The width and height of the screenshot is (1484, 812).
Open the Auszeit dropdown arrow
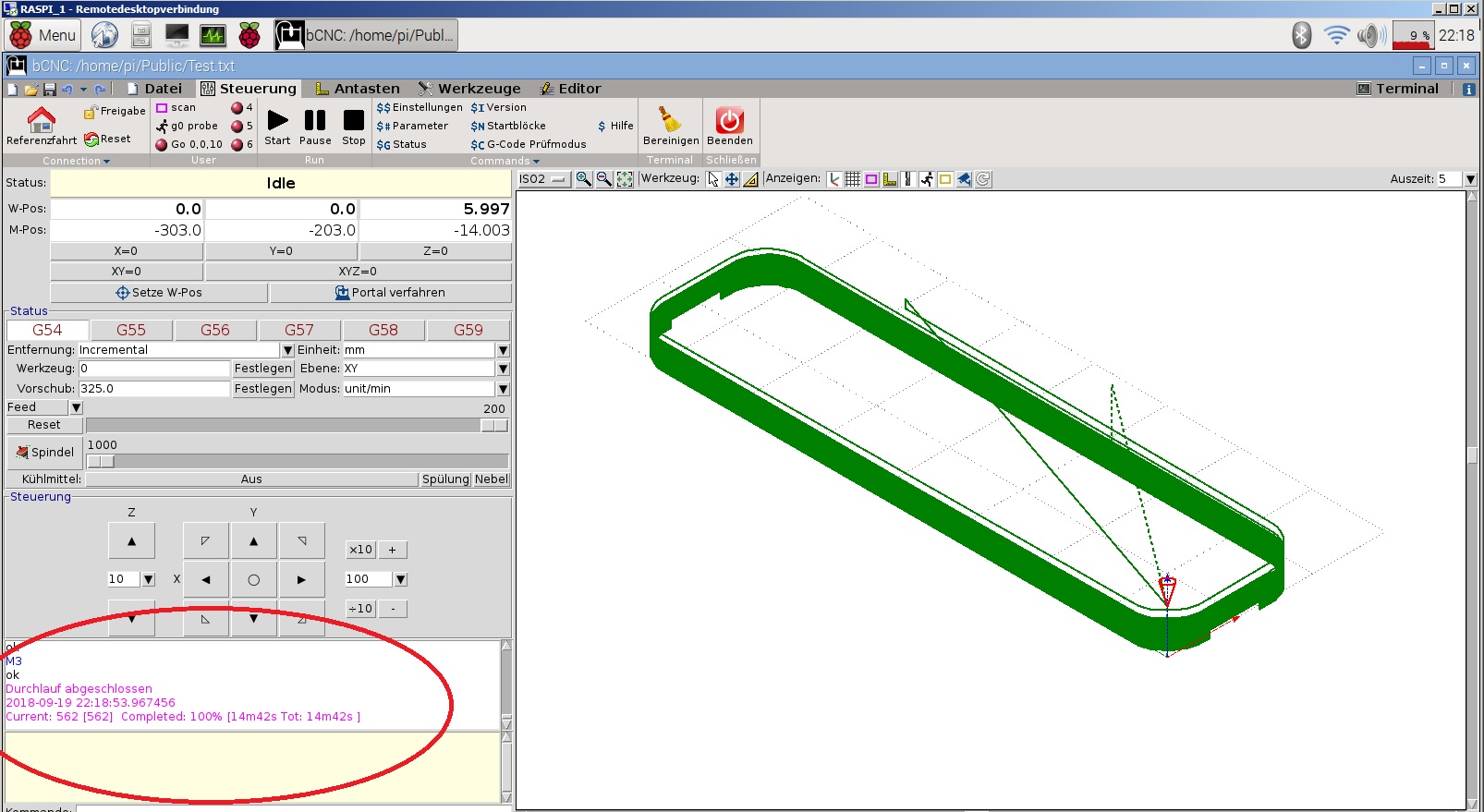[x=1471, y=179]
